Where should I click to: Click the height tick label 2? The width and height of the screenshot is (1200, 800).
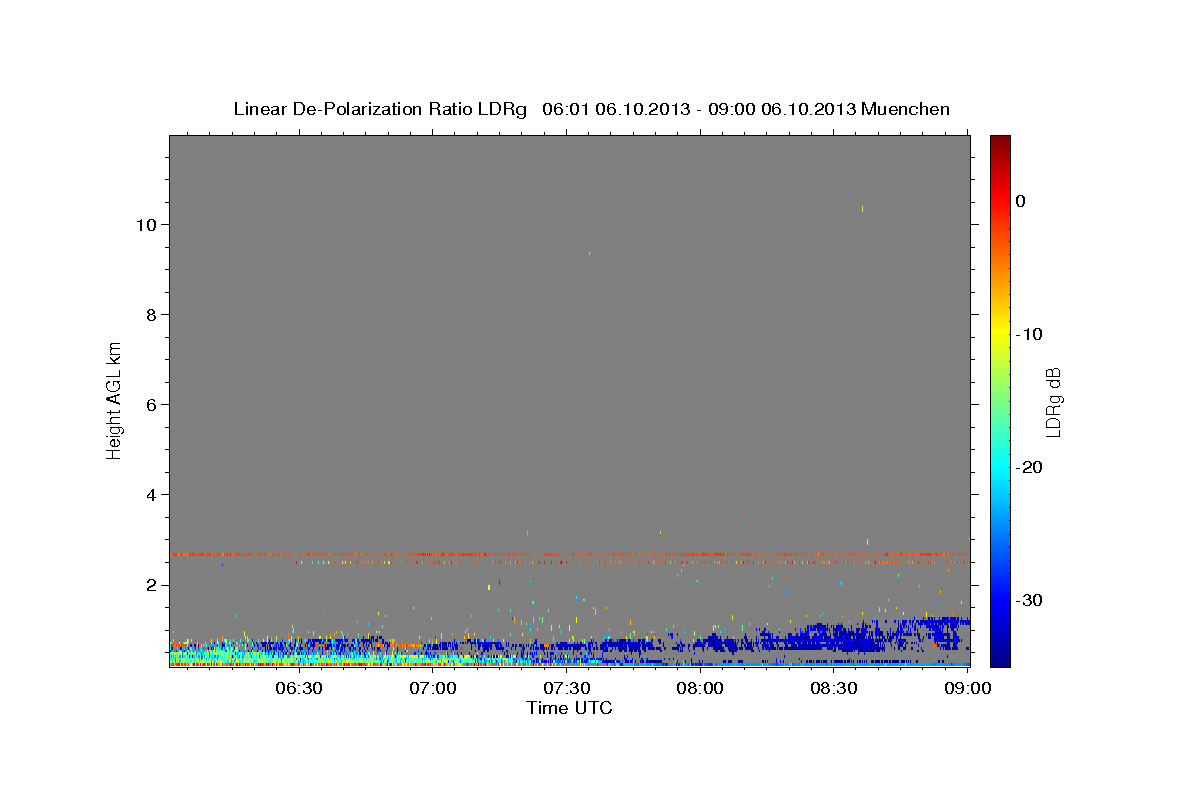coord(150,585)
